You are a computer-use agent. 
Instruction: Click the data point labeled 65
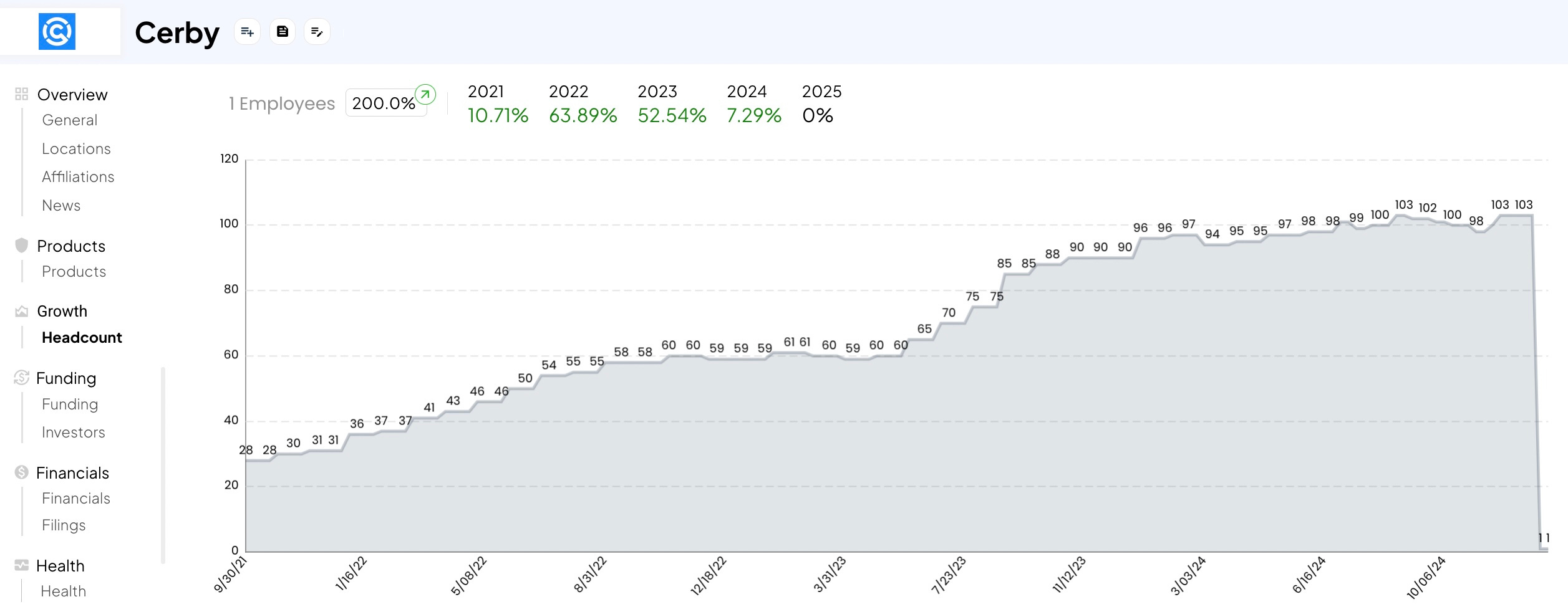(x=924, y=329)
